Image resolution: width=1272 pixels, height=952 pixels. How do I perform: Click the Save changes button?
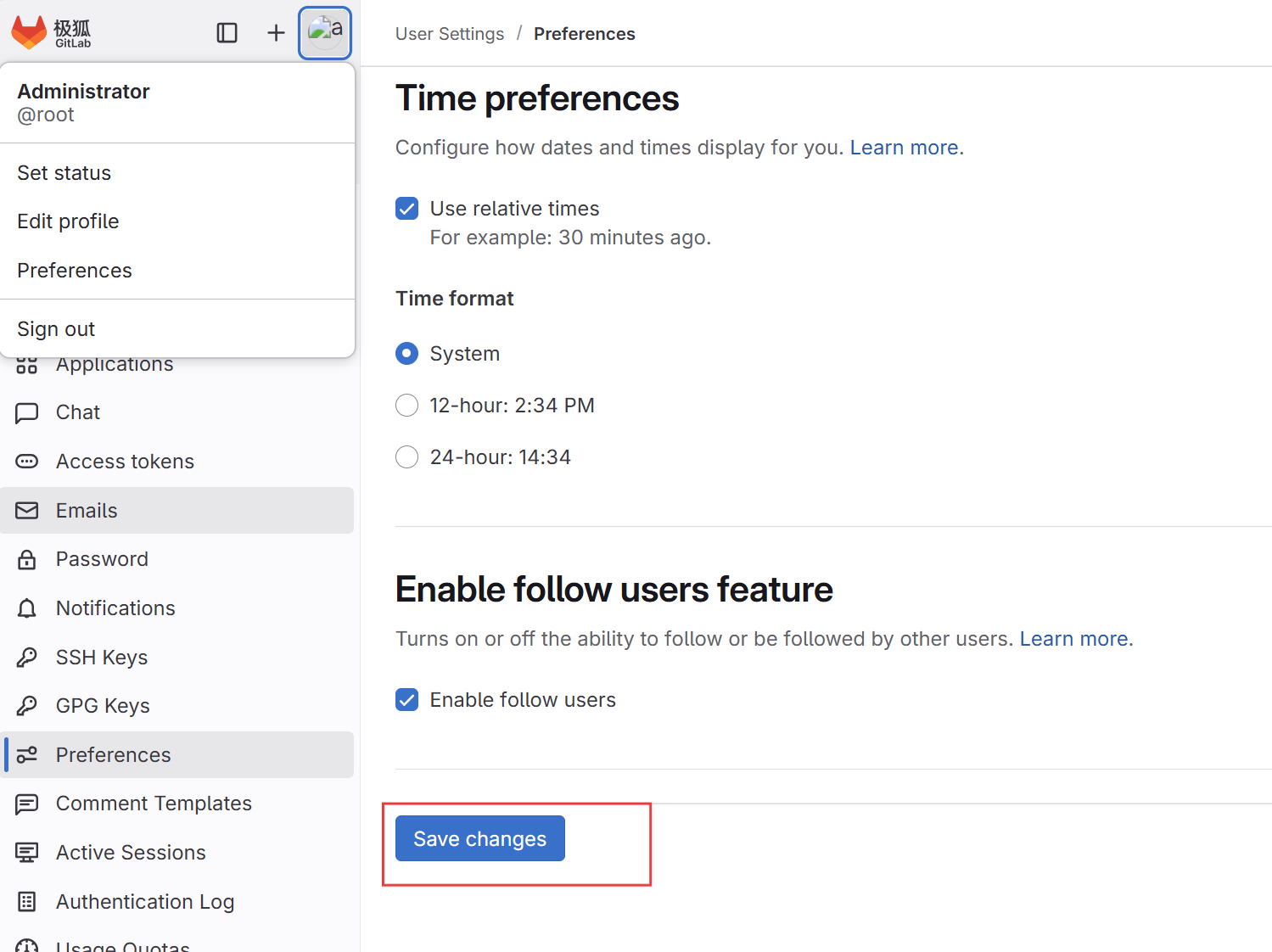click(480, 838)
